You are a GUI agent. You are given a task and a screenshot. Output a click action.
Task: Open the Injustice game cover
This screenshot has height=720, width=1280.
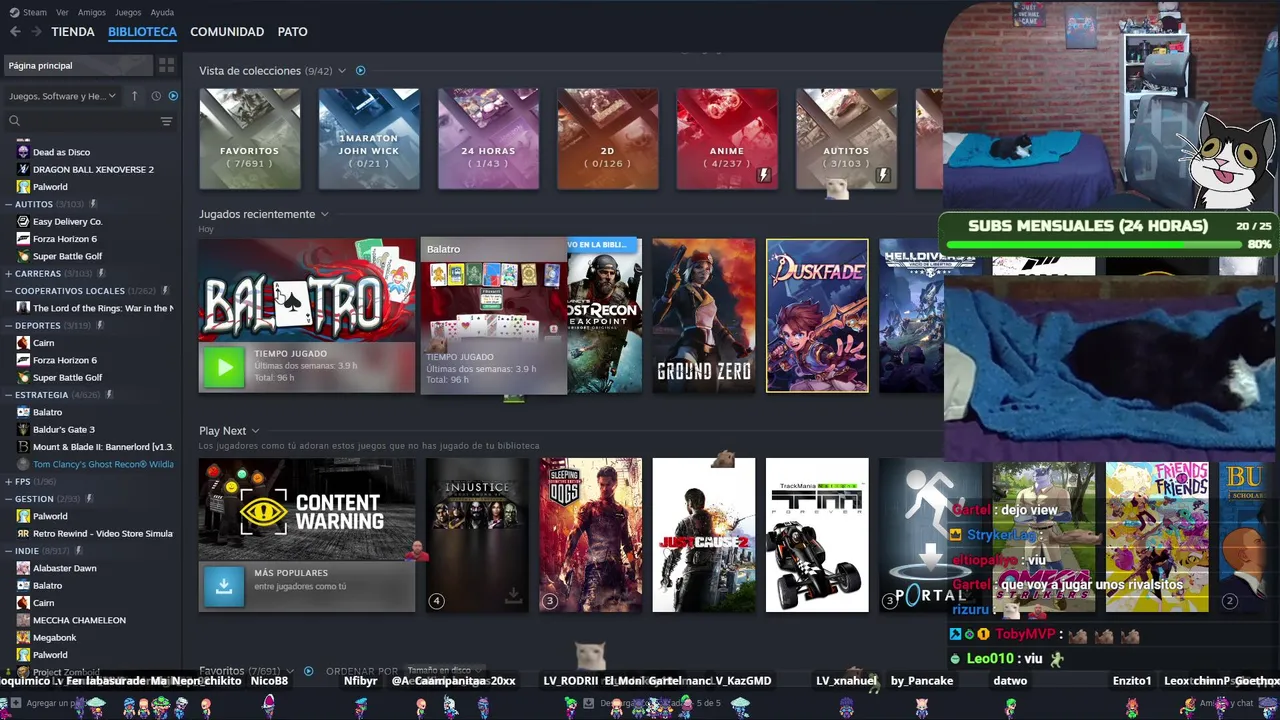477,535
